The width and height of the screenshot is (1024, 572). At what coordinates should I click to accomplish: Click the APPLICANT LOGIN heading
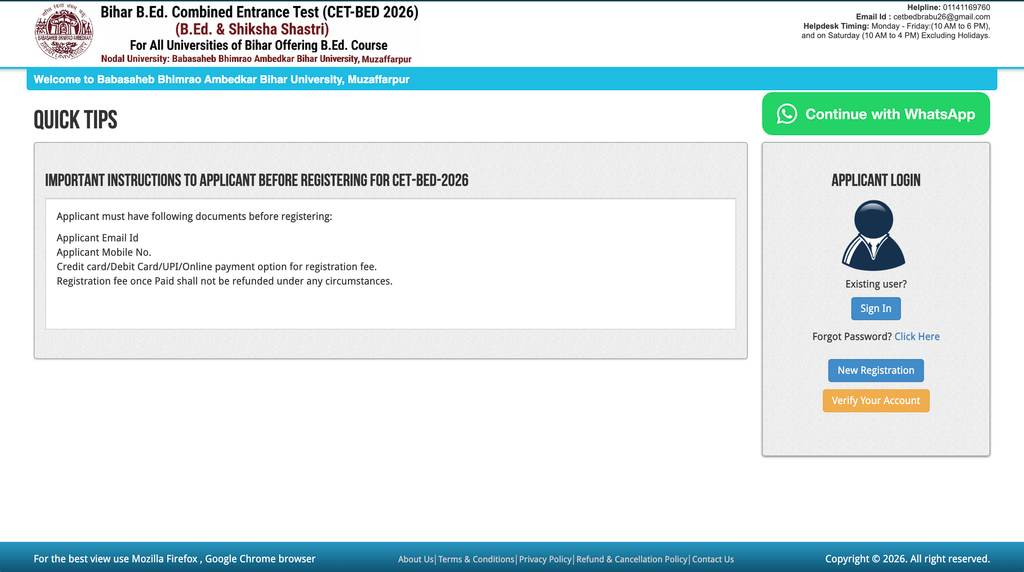[x=876, y=181]
